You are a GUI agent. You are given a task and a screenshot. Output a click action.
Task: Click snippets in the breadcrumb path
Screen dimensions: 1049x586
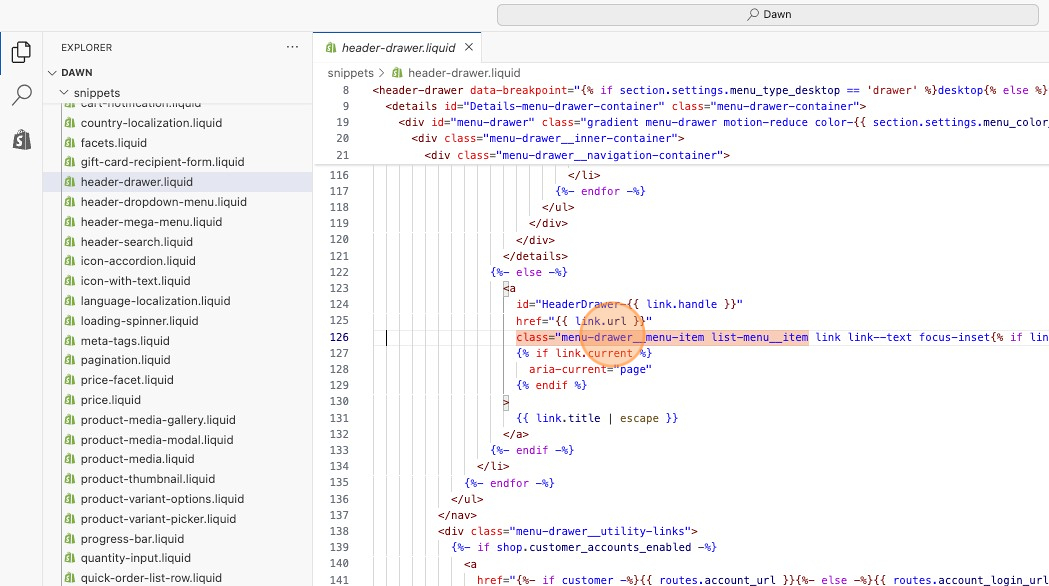pos(350,73)
